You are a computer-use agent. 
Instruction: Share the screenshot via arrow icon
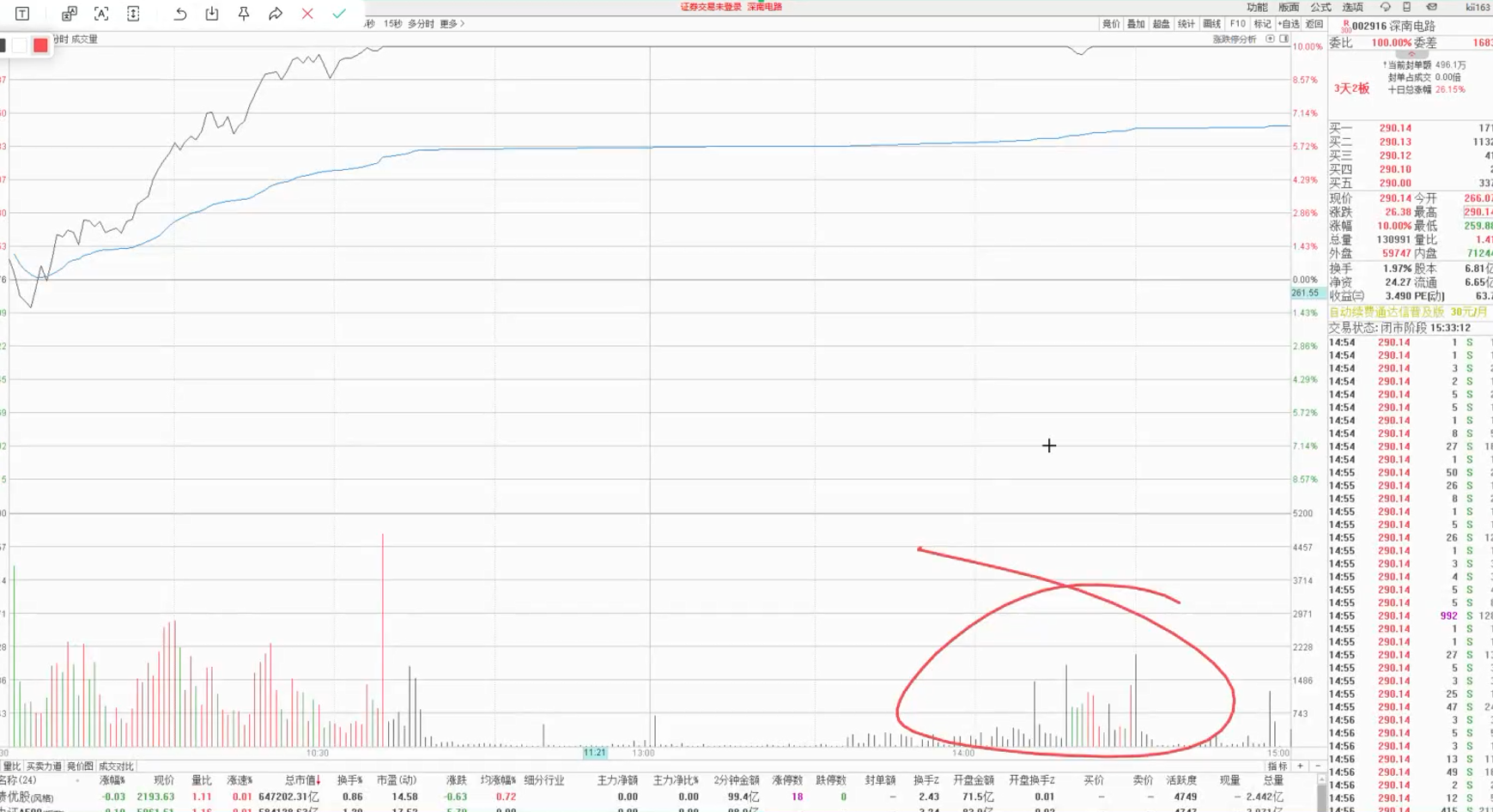[x=276, y=14]
